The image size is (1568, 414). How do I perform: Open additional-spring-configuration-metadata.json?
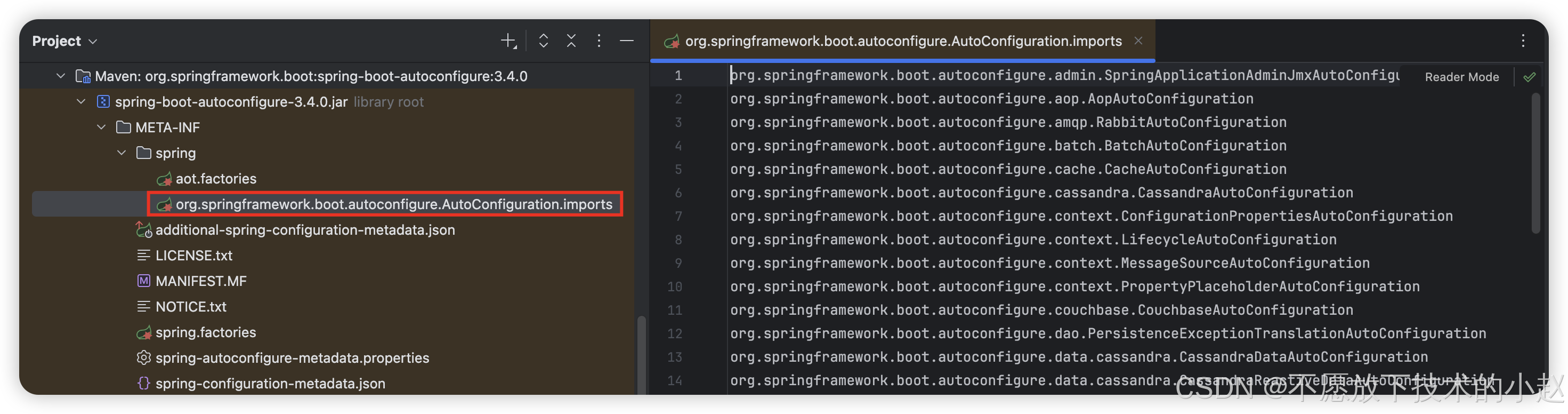coord(305,230)
